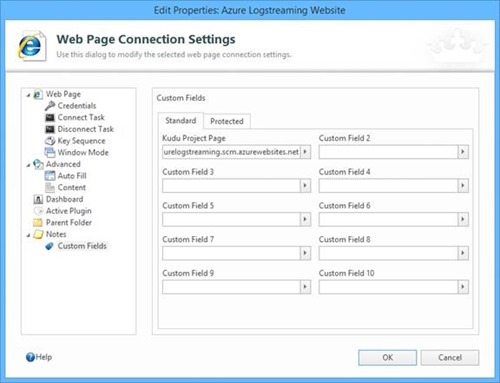Click the Dashboard icon
500x383 pixels.
38,199
